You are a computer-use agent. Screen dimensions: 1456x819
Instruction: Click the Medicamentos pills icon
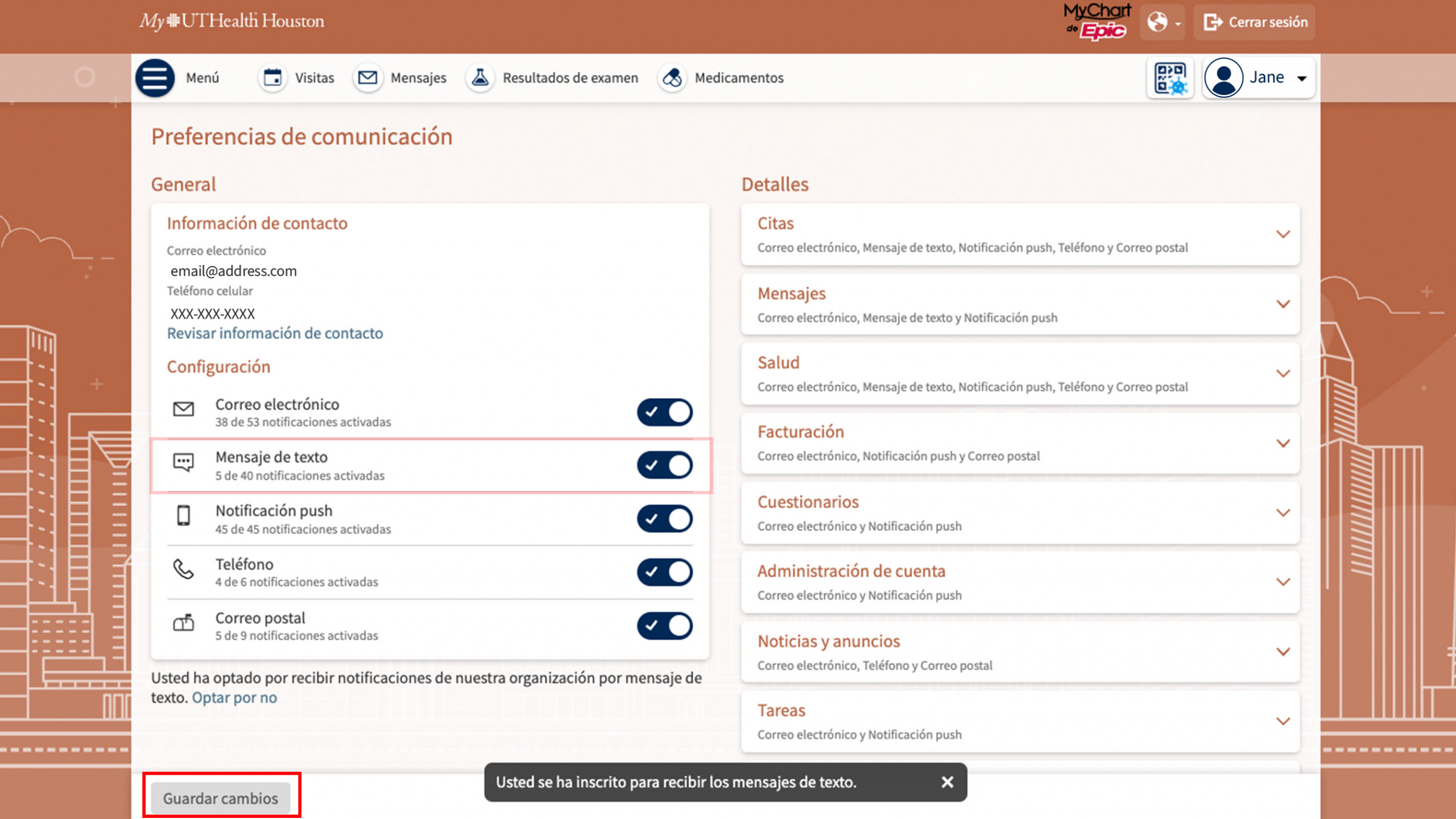672,78
